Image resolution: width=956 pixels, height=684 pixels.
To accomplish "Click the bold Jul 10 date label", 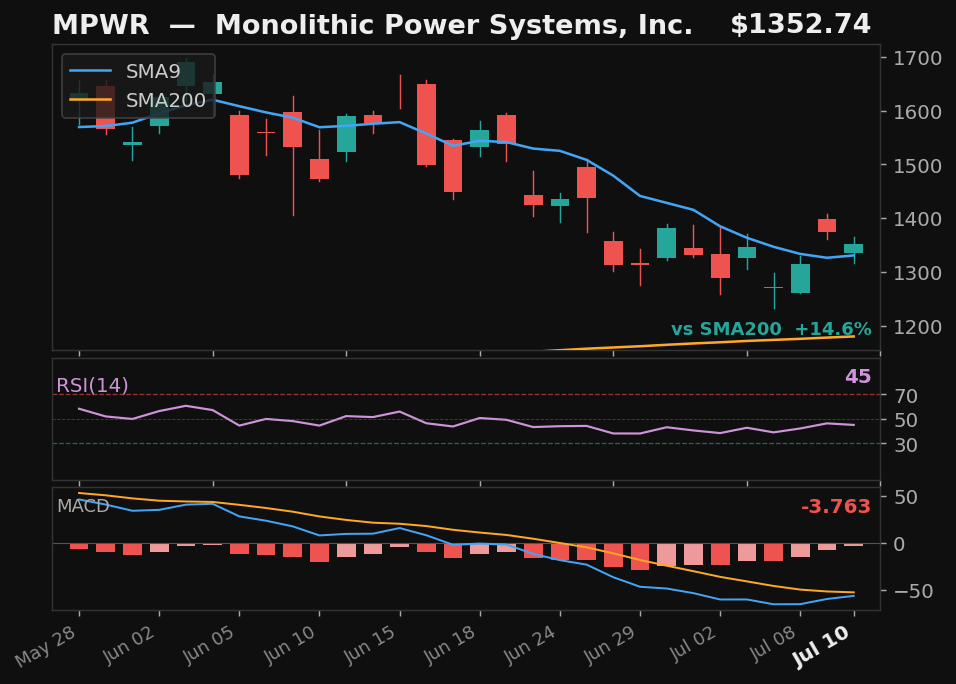I will pyautogui.click(x=821, y=647).
